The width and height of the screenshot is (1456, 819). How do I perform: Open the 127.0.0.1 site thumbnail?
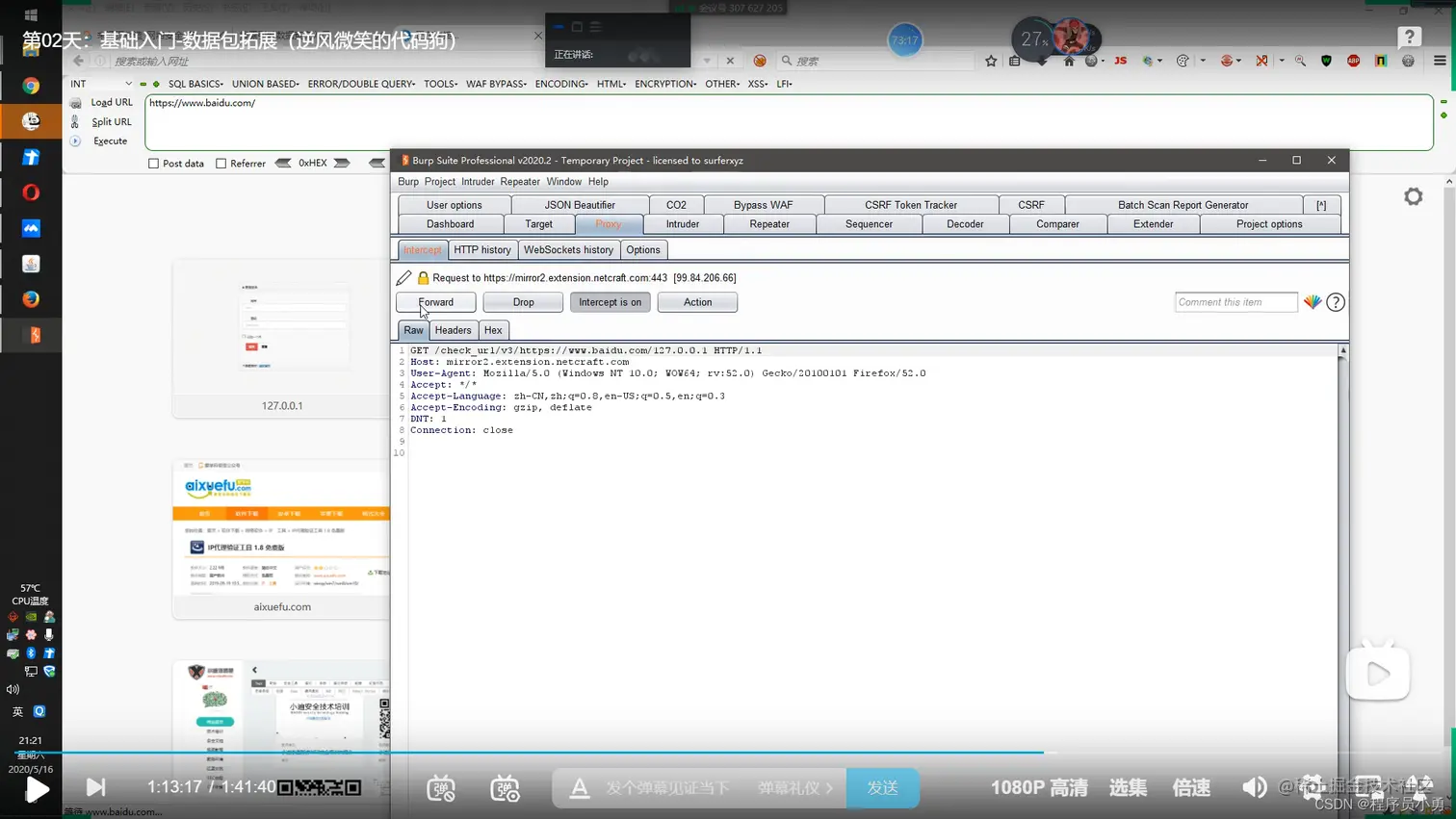click(x=282, y=337)
